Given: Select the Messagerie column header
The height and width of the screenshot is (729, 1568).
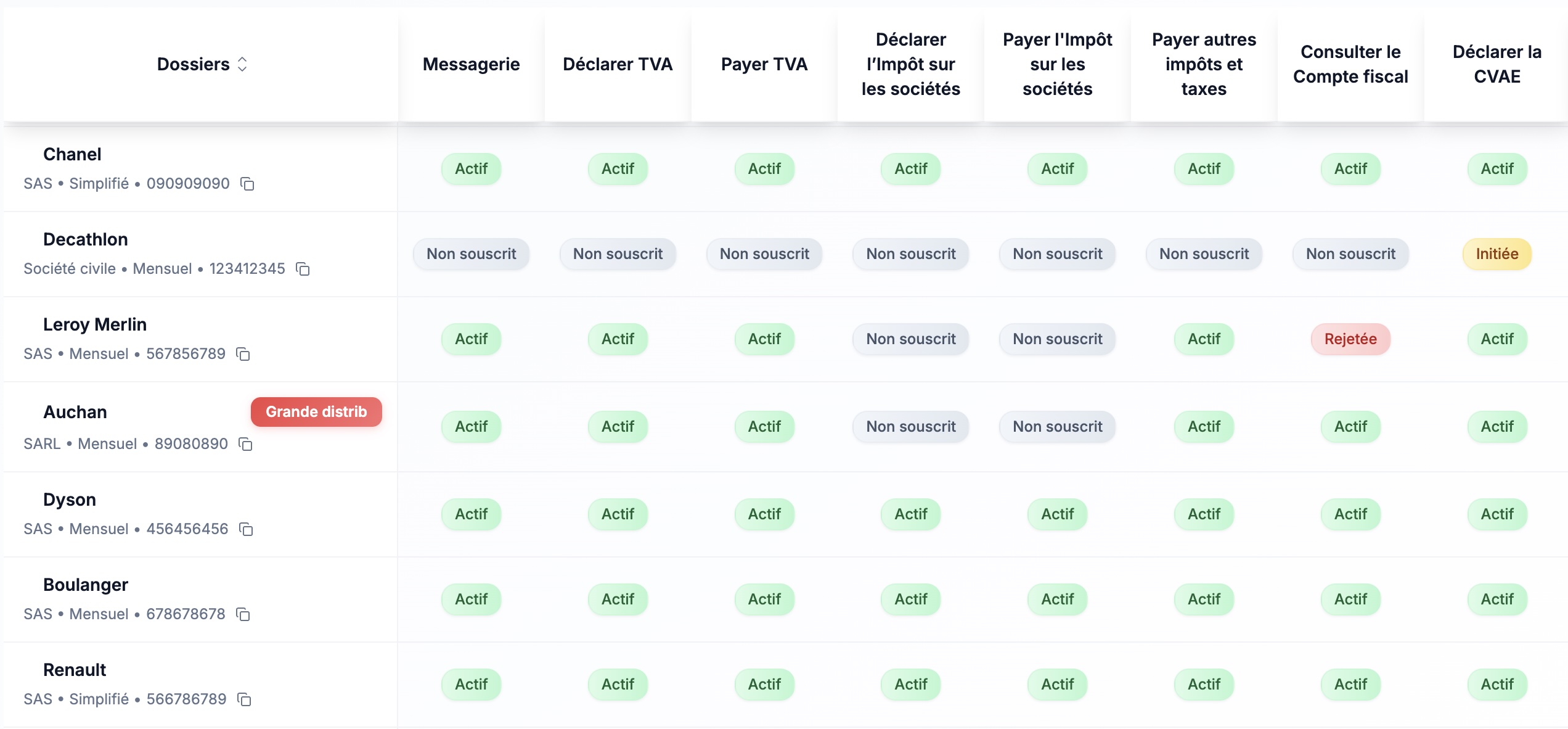Looking at the screenshot, I should coord(471,64).
